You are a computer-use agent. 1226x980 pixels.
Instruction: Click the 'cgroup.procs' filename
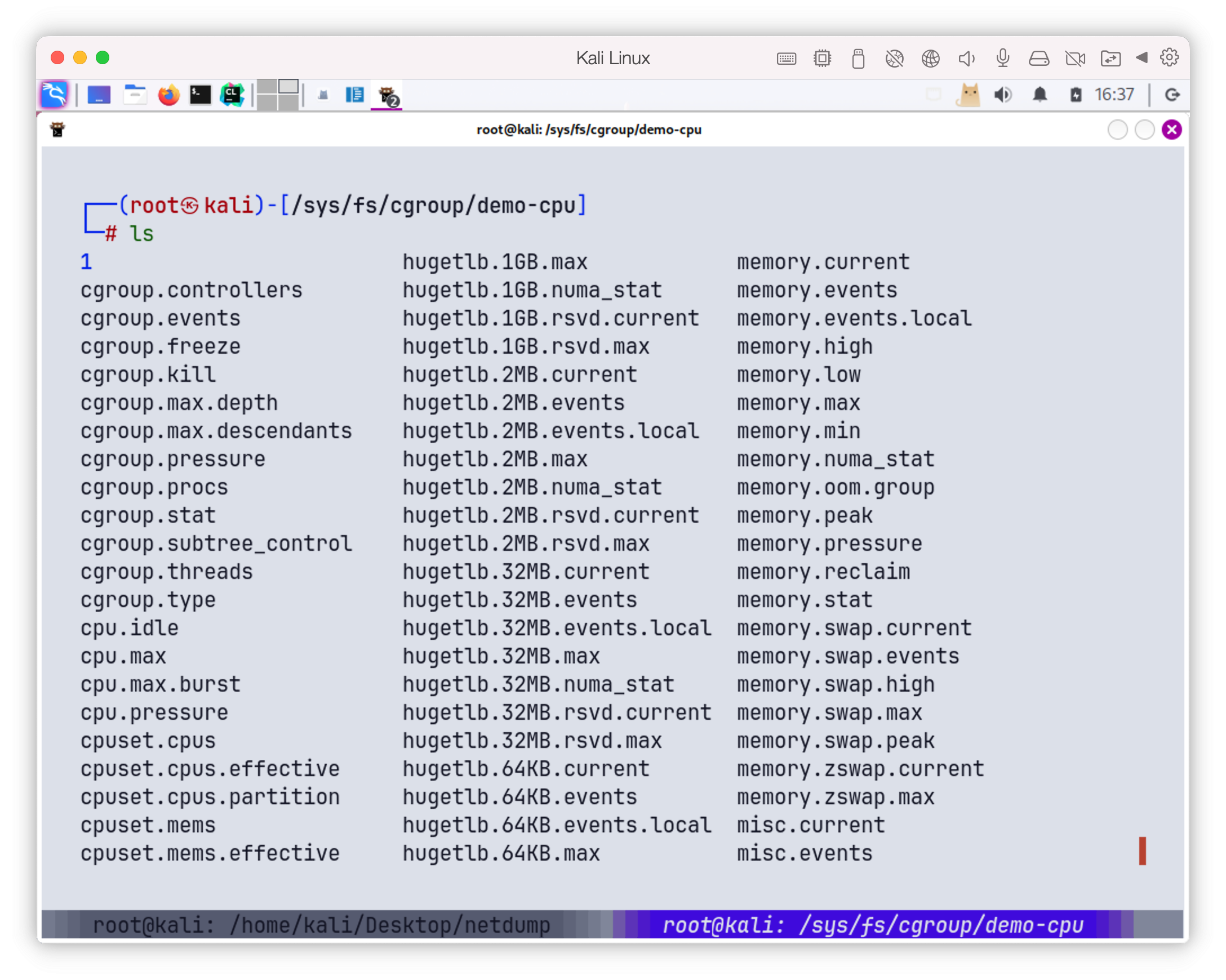[x=154, y=488]
